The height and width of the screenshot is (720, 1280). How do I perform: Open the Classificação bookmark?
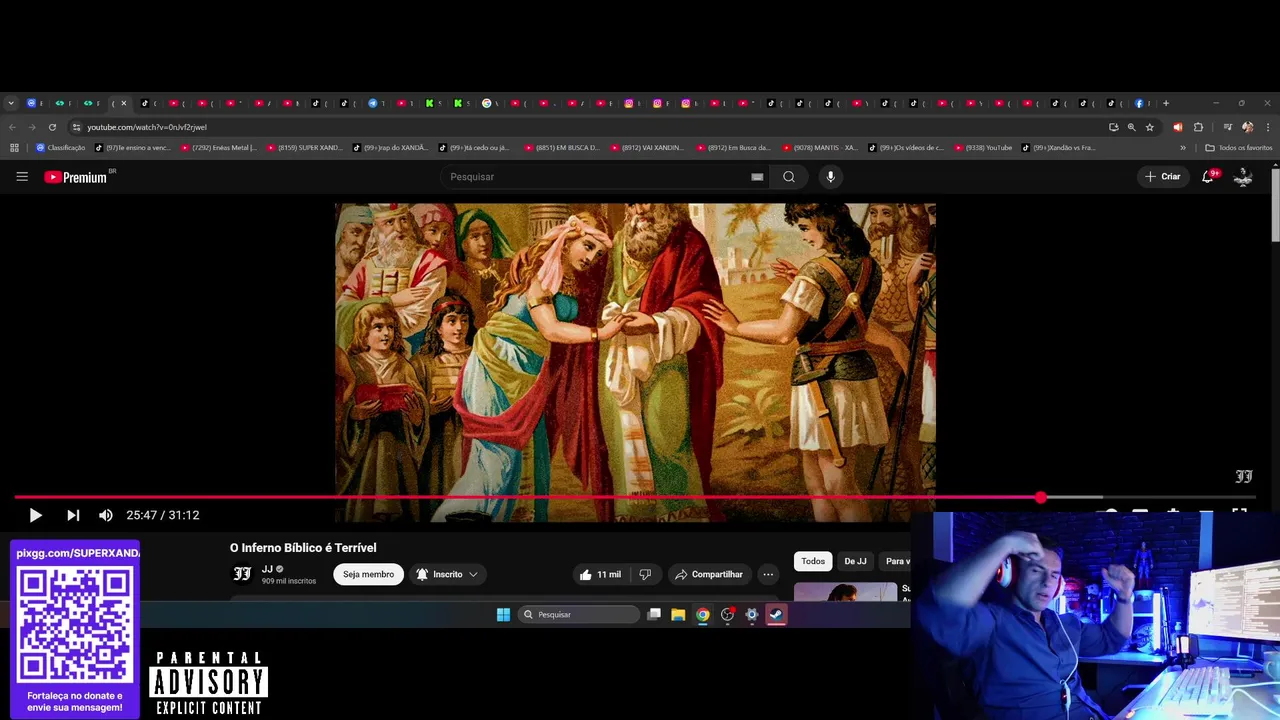pyautogui.click(x=61, y=148)
